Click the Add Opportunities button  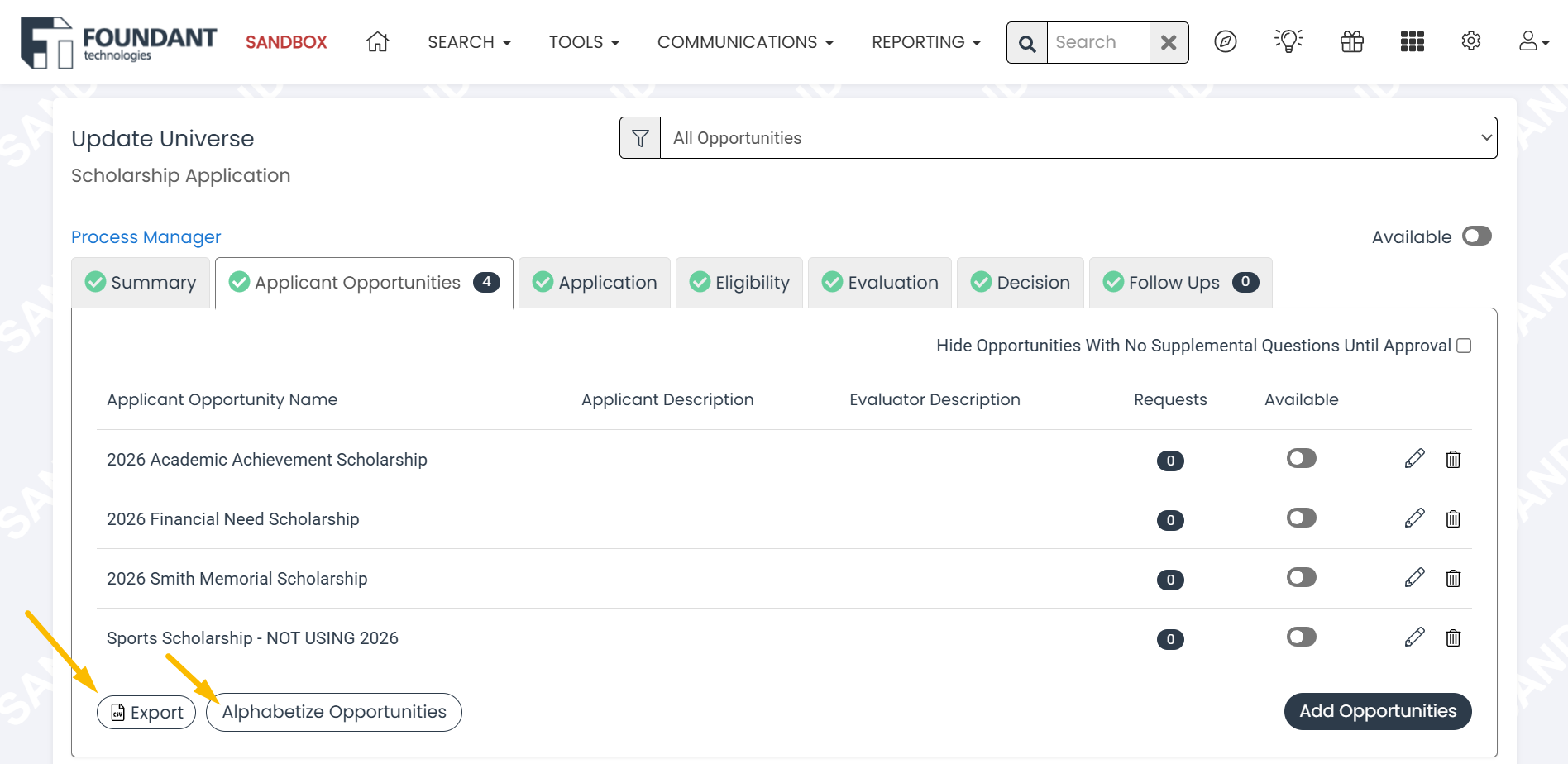point(1378,711)
